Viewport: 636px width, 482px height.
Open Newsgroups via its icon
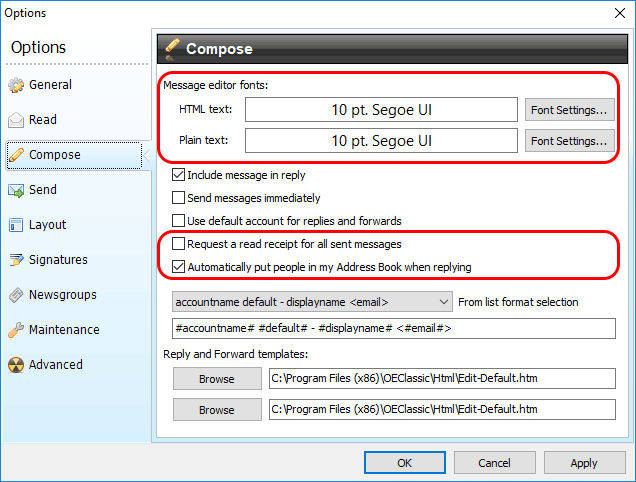pos(16,295)
